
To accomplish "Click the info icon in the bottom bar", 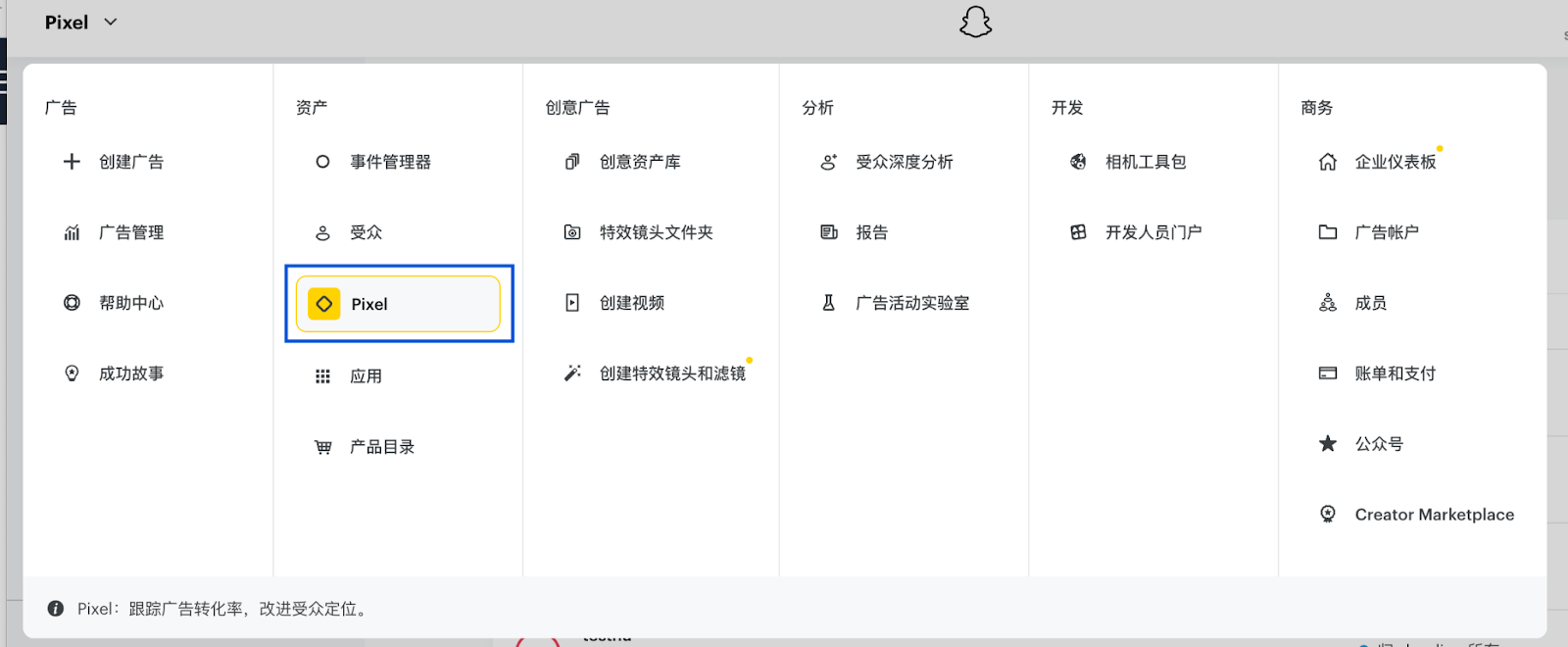I will click(x=56, y=609).
